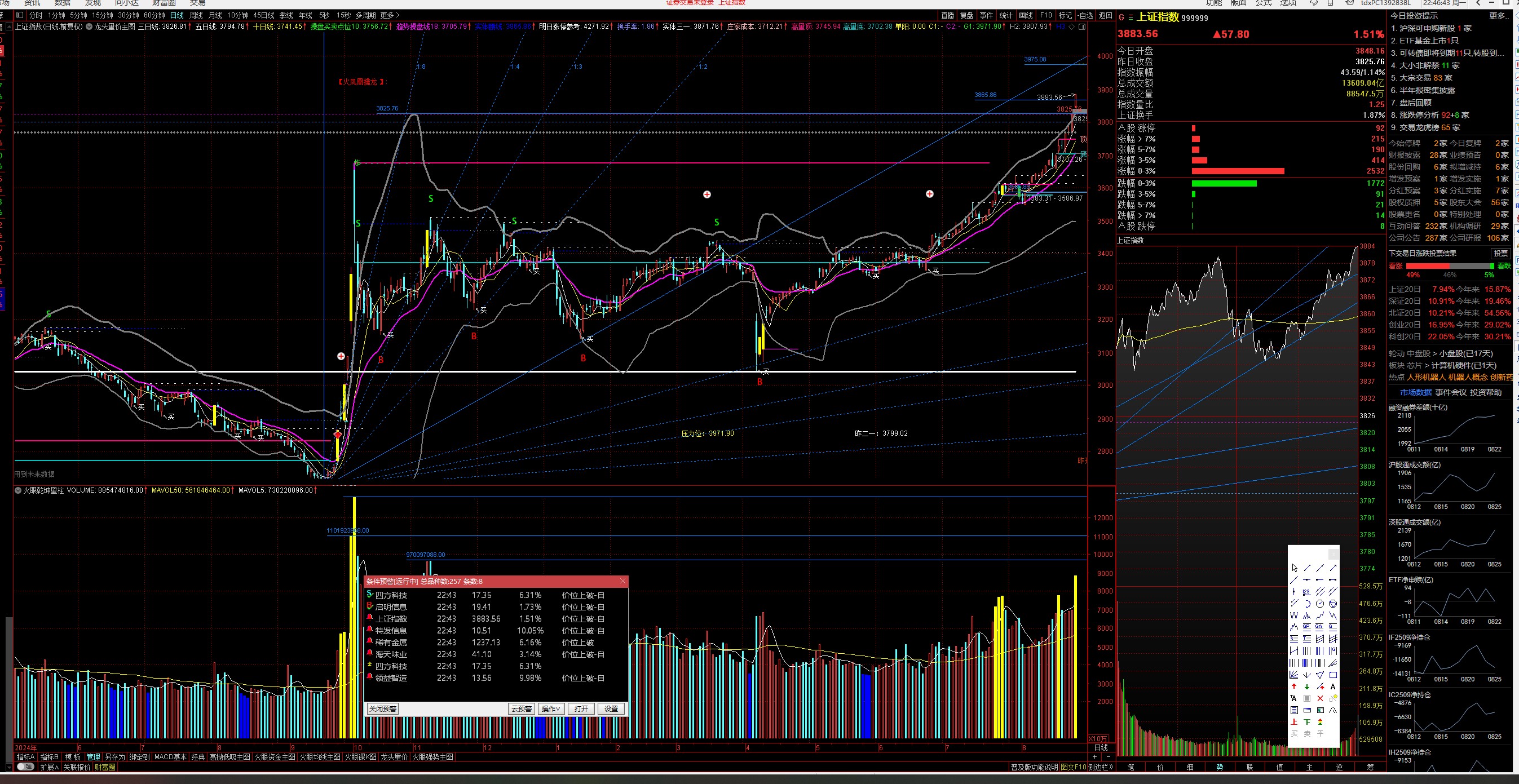The image size is (1519, 784).
Task: Select the vertical line drawing tool
Action: coord(1295,592)
